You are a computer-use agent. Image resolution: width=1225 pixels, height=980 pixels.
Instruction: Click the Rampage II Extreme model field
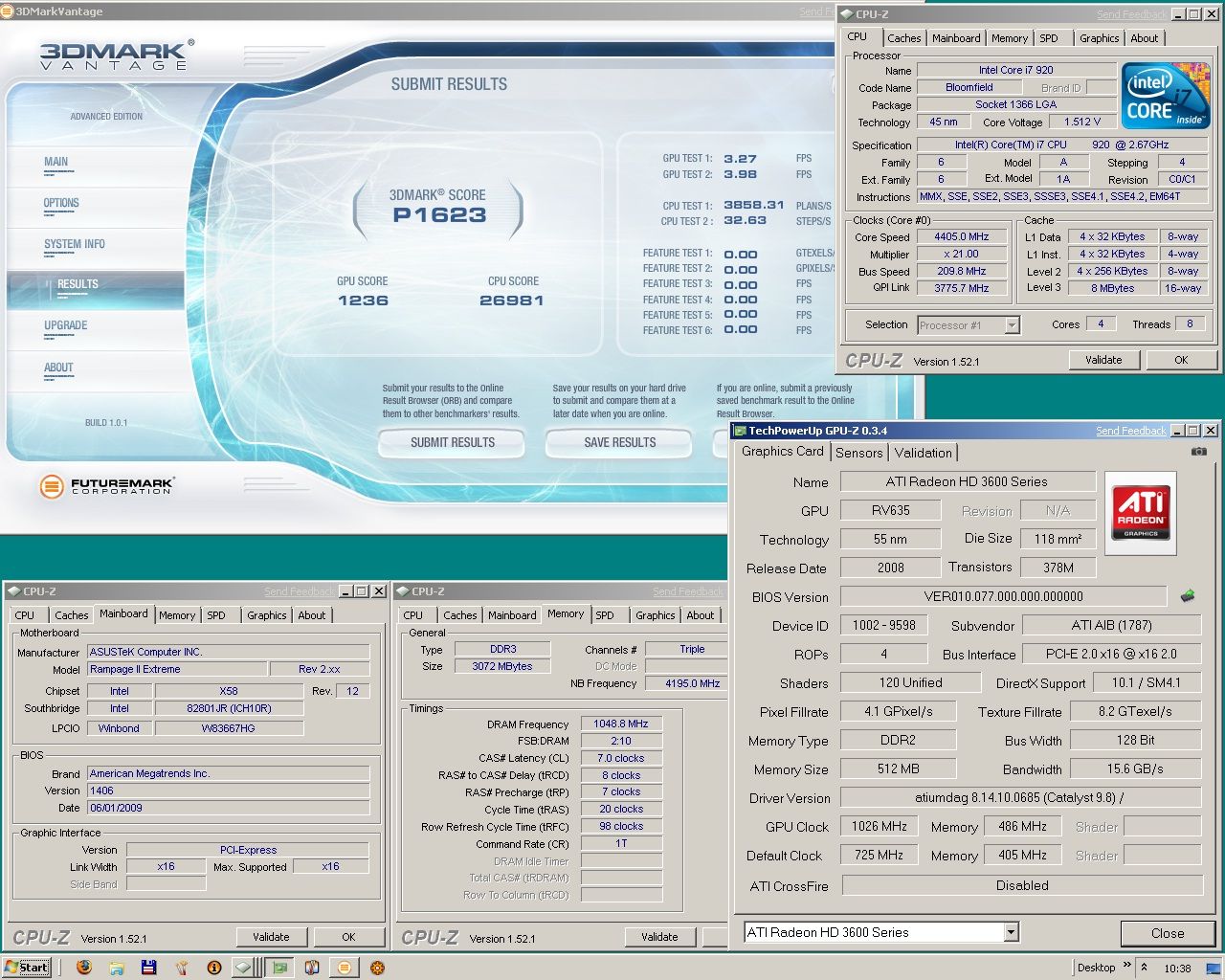(x=177, y=669)
